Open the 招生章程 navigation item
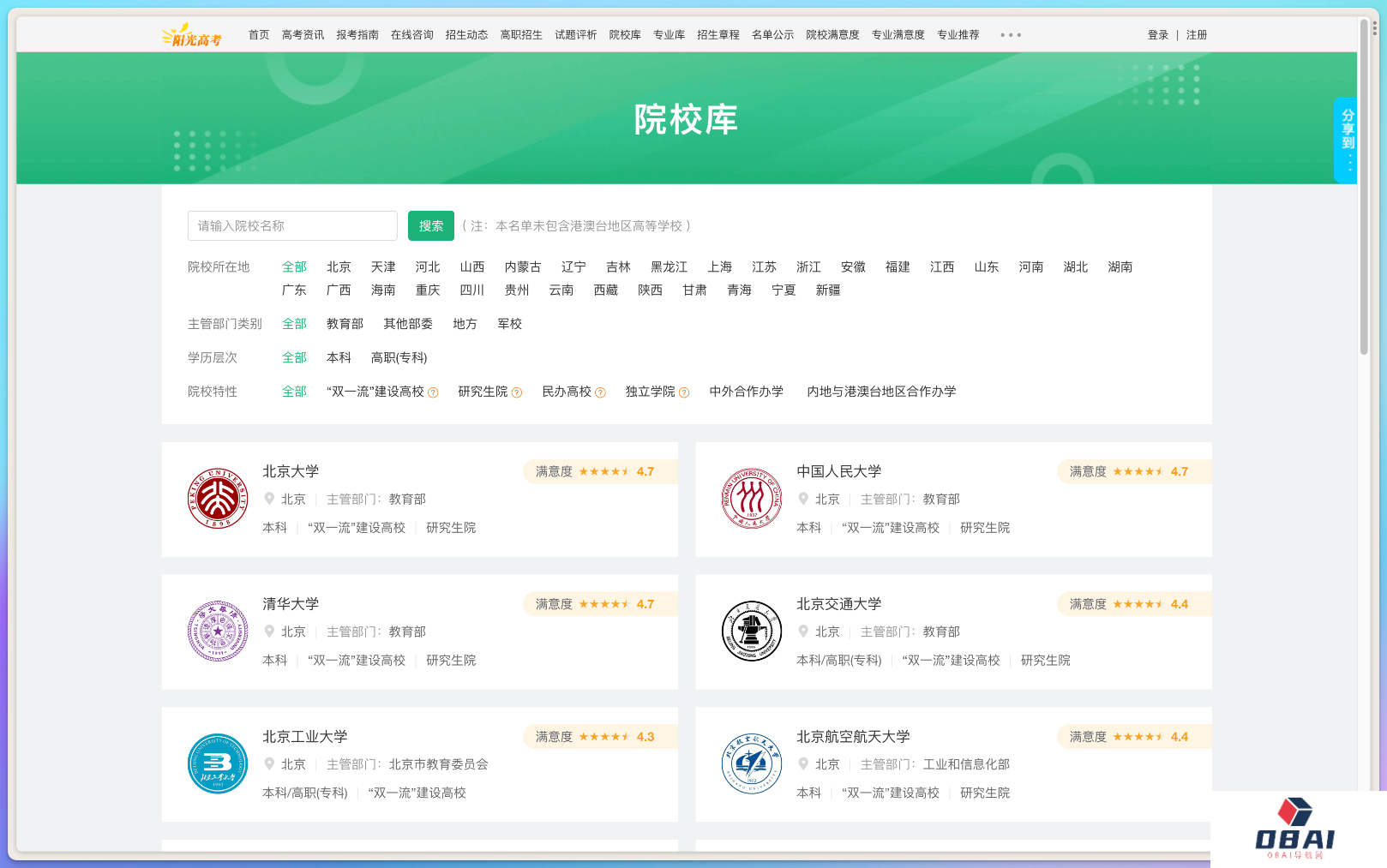This screenshot has height=868, width=1387. [718, 35]
